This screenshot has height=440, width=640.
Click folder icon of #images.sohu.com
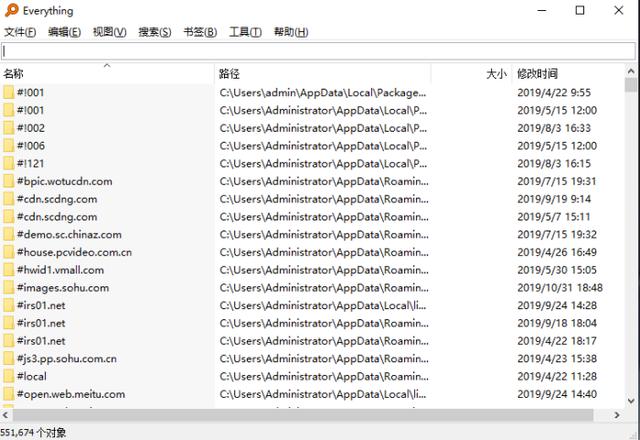[x=9, y=288]
